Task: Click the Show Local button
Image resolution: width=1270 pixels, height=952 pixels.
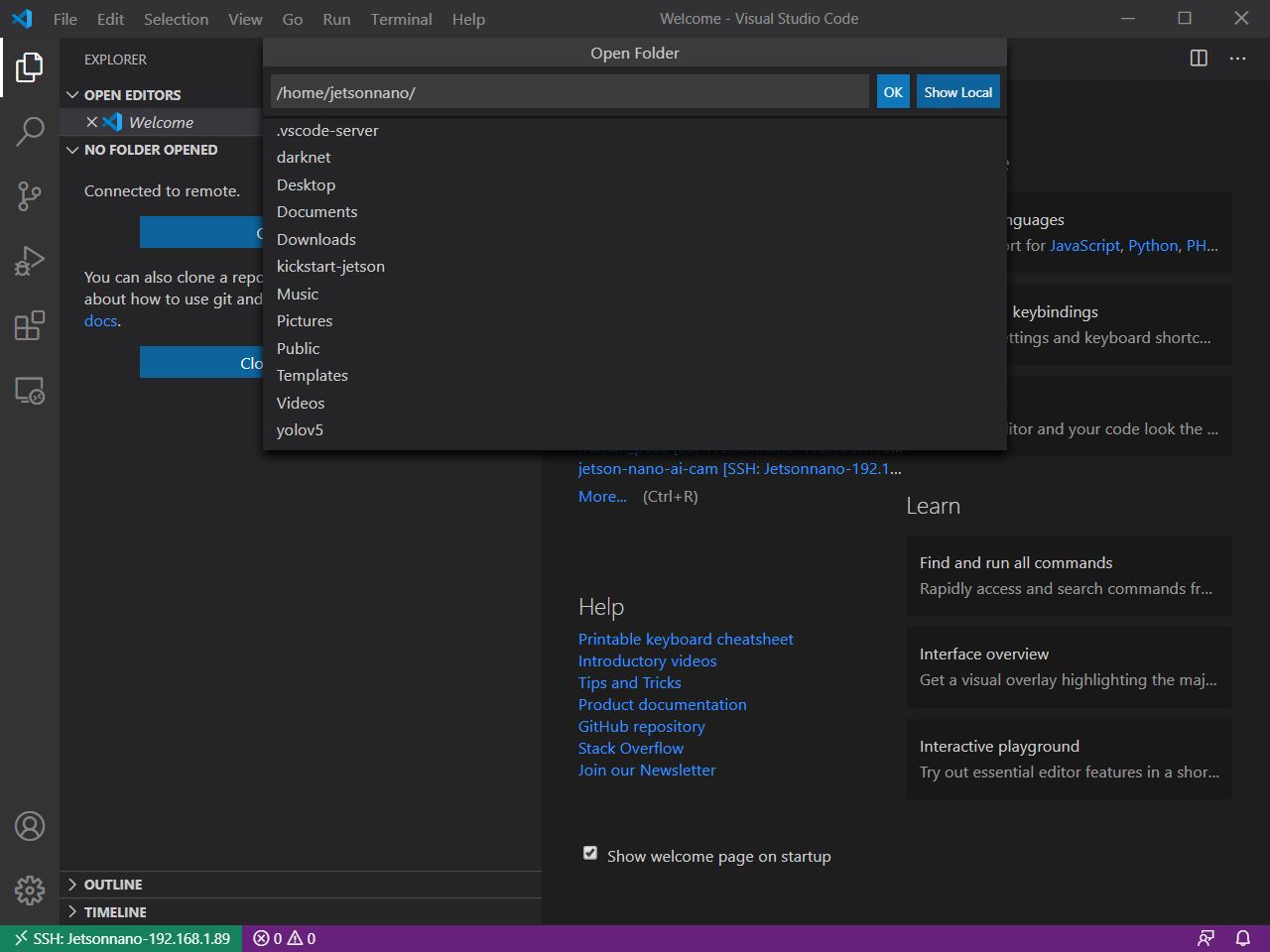Action: (957, 92)
